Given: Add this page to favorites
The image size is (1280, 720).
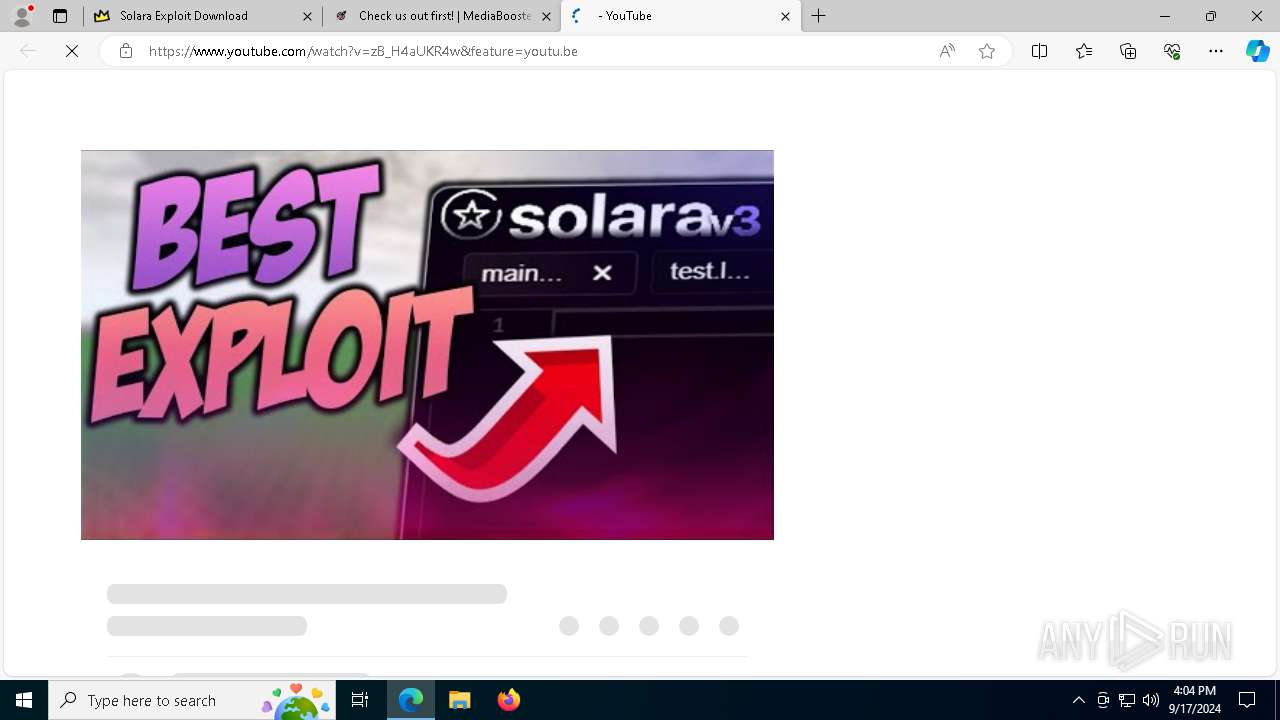Looking at the screenshot, I should (x=987, y=51).
